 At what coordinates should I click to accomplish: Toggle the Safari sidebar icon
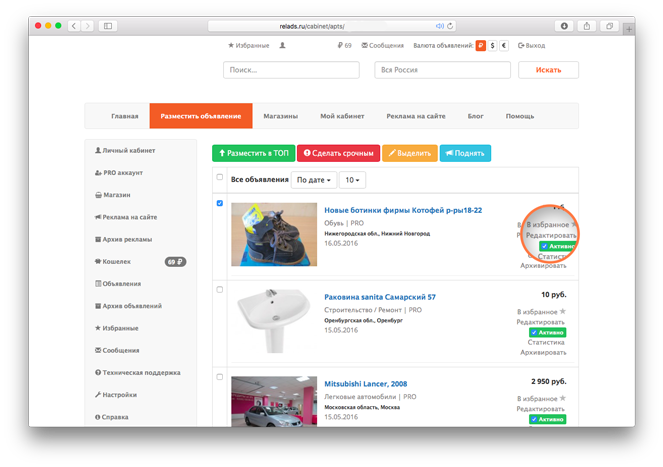[x=107, y=25]
